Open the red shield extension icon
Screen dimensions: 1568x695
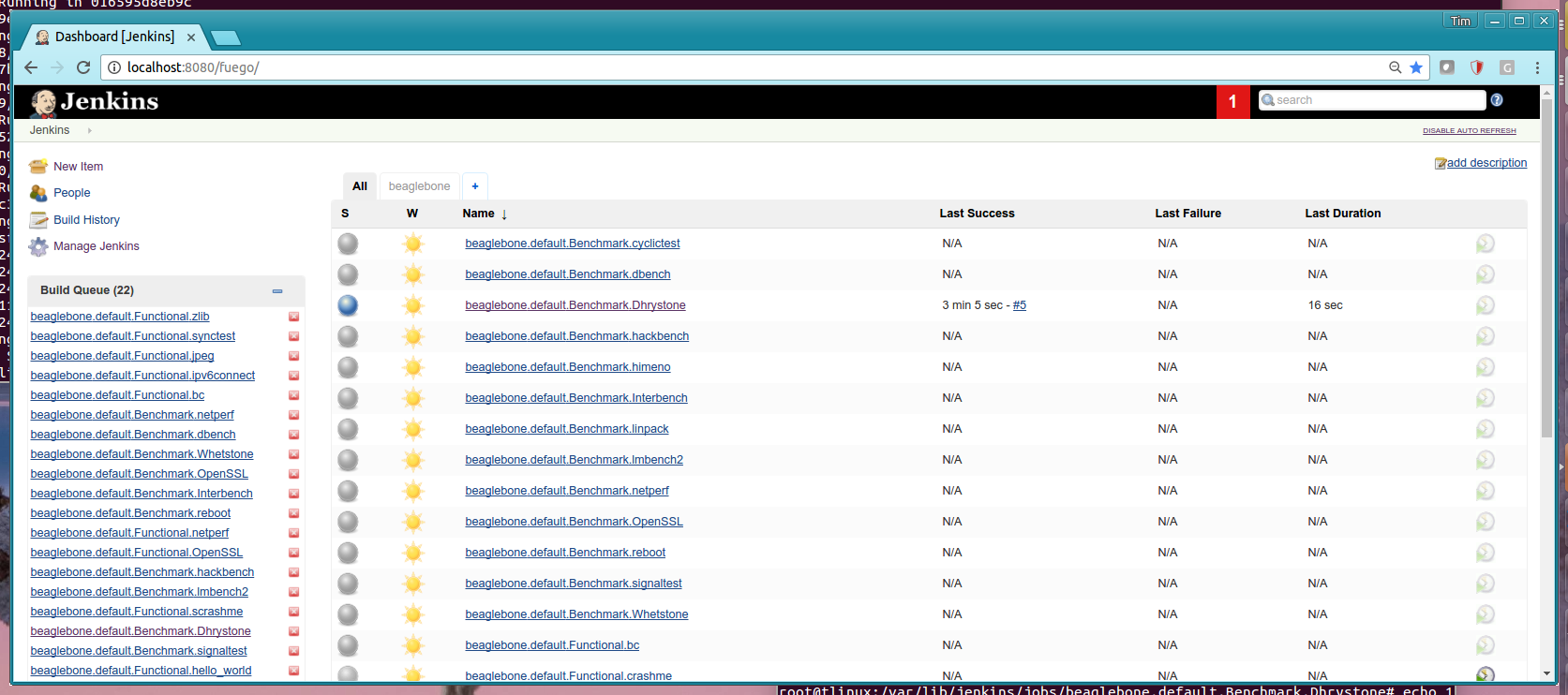(x=1477, y=67)
